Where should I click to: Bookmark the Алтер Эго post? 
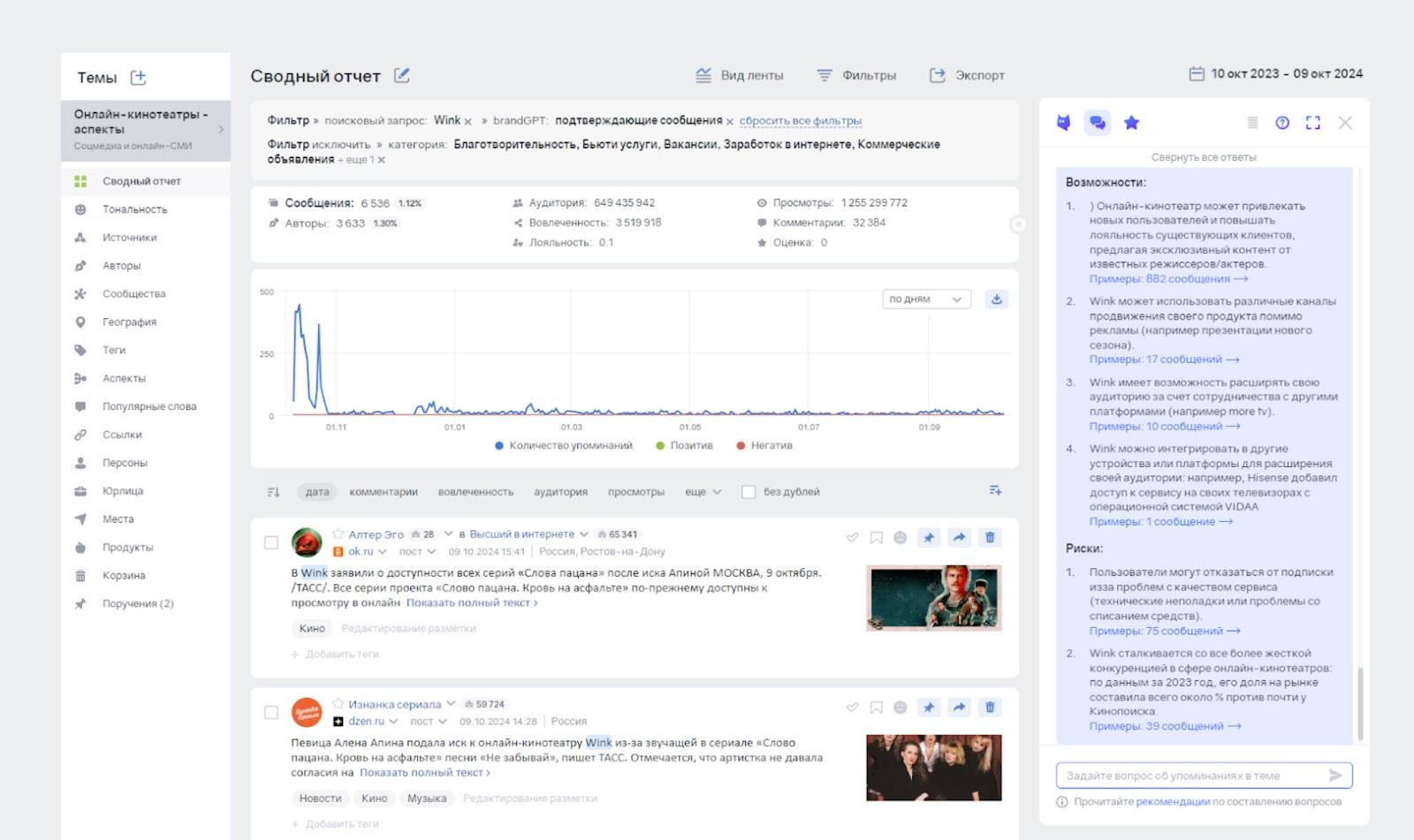(x=876, y=537)
